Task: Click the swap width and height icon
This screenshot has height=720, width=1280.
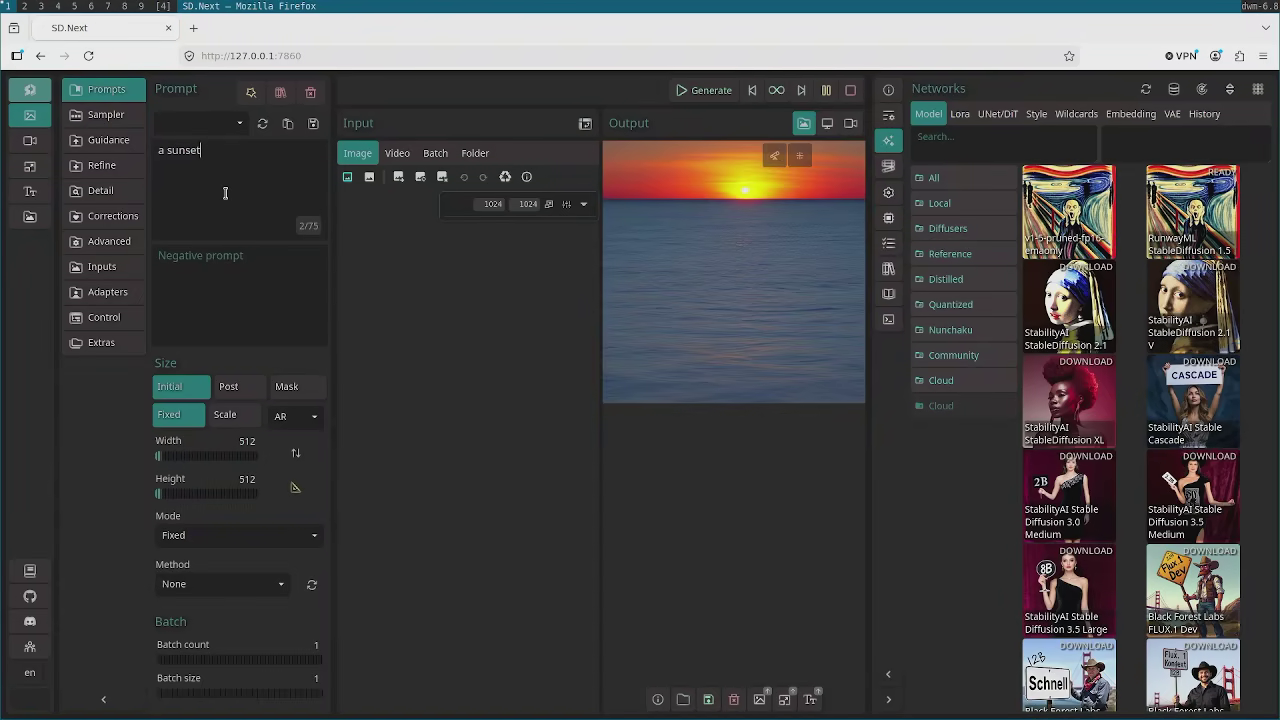Action: pyautogui.click(x=296, y=453)
